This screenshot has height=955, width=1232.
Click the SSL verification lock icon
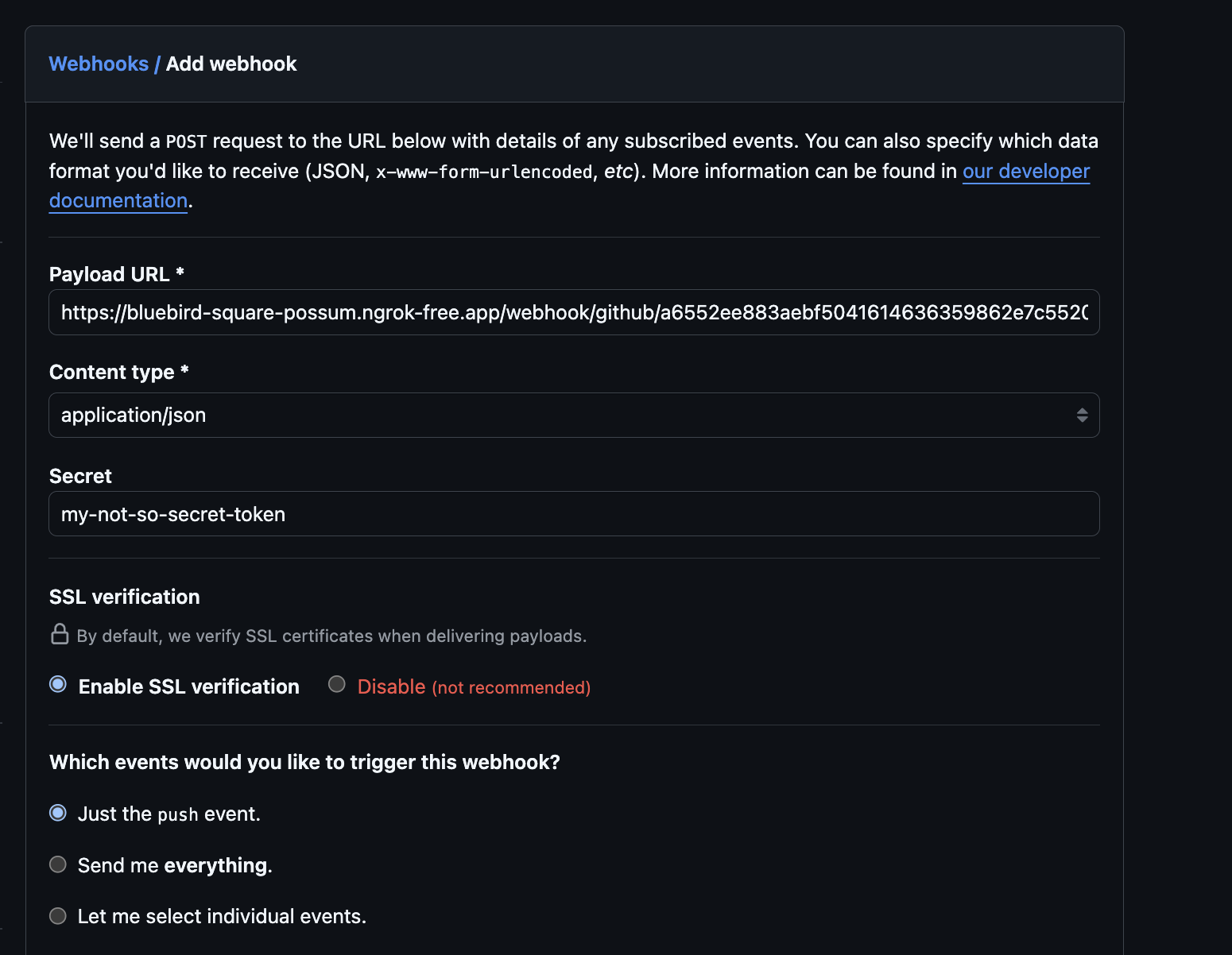pos(58,635)
